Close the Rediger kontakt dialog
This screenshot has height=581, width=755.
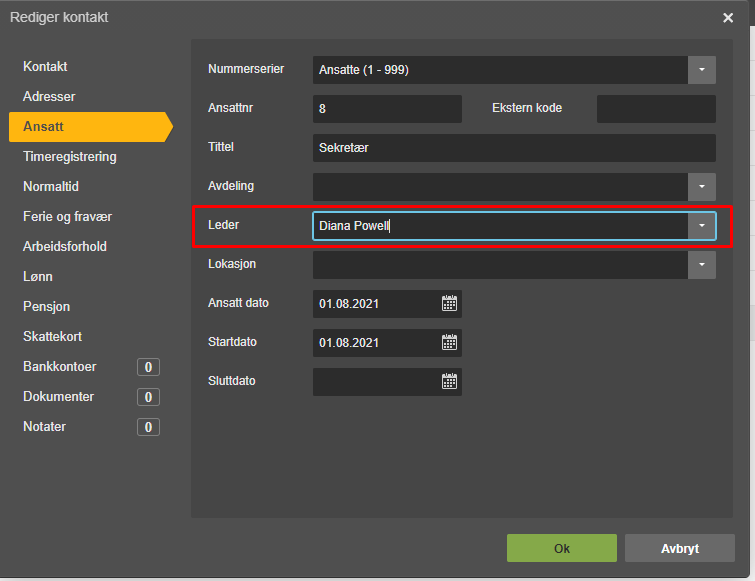[728, 18]
